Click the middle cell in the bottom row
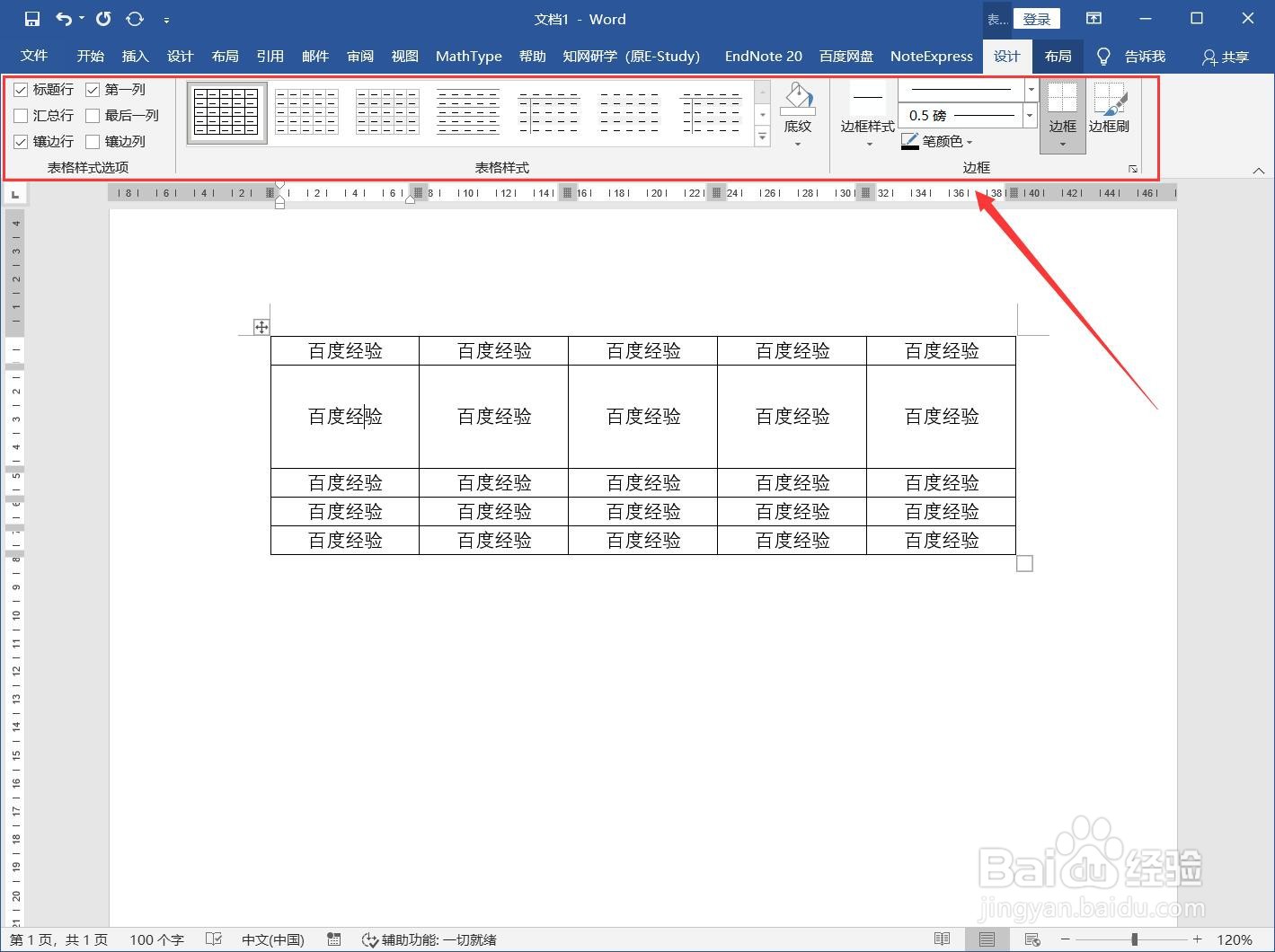The width and height of the screenshot is (1275, 952). pos(642,541)
